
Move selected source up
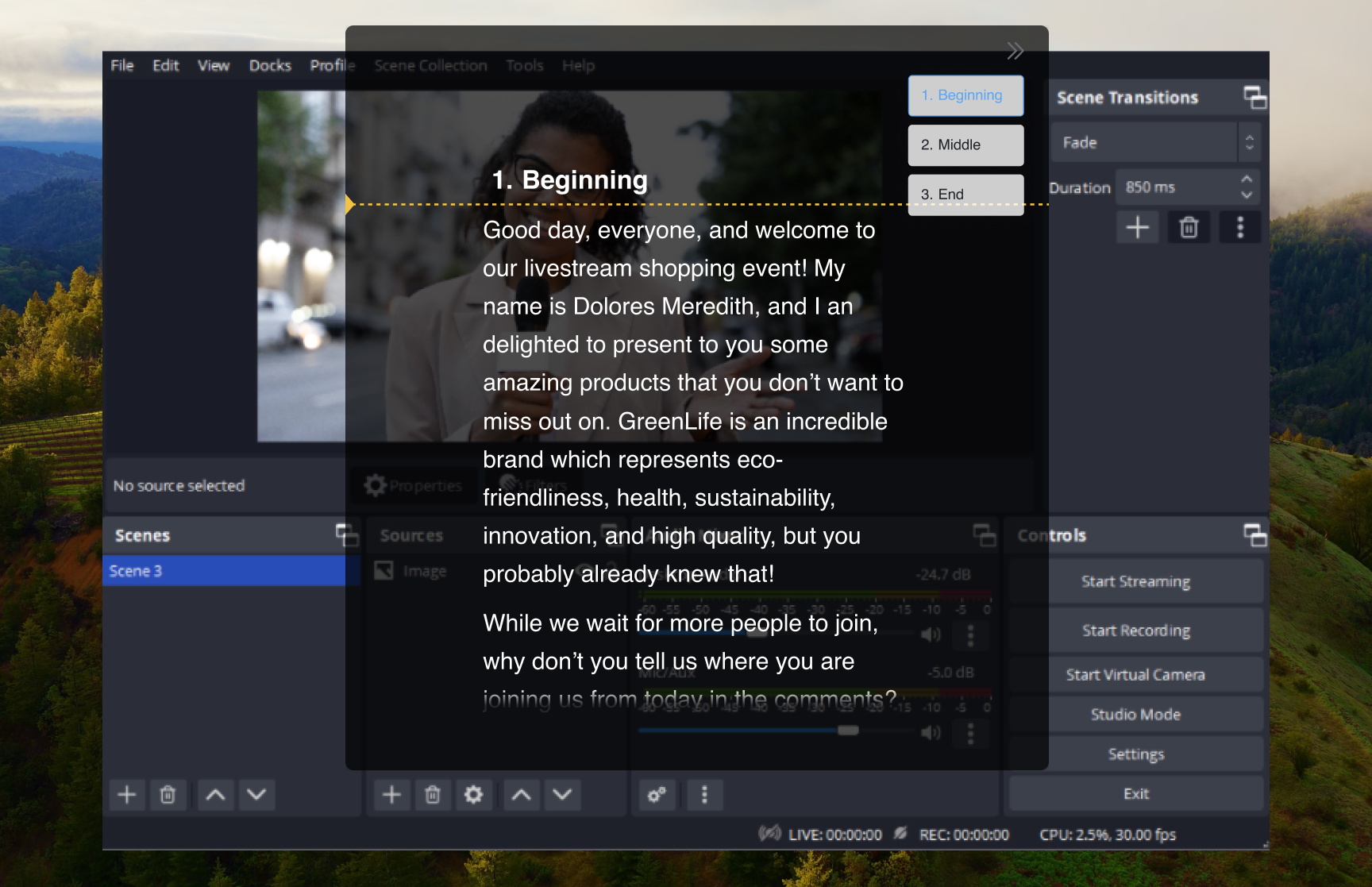click(522, 795)
